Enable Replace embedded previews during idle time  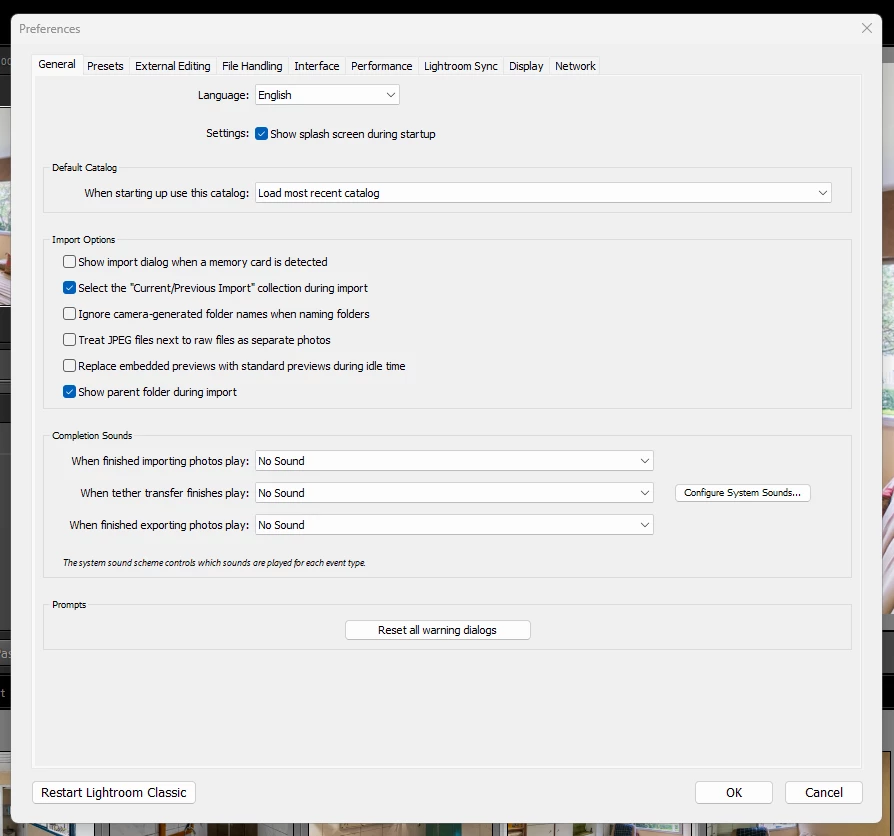point(70,366)
